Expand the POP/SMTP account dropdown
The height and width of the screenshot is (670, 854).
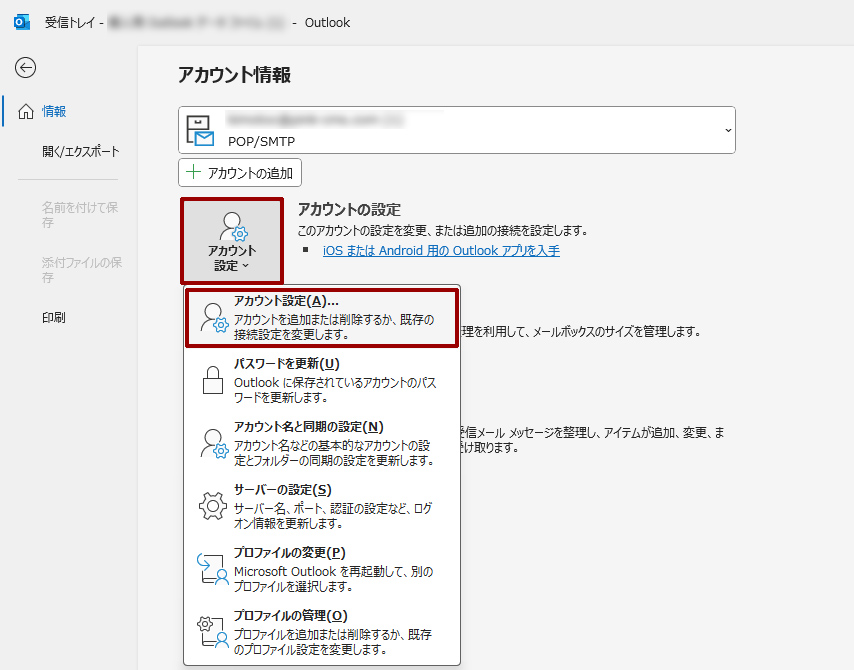click(x=727, y=130)
